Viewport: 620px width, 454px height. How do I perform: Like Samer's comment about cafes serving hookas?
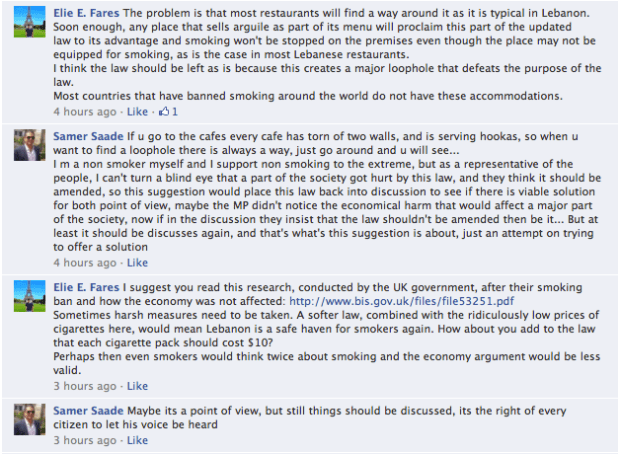[137, 263]
